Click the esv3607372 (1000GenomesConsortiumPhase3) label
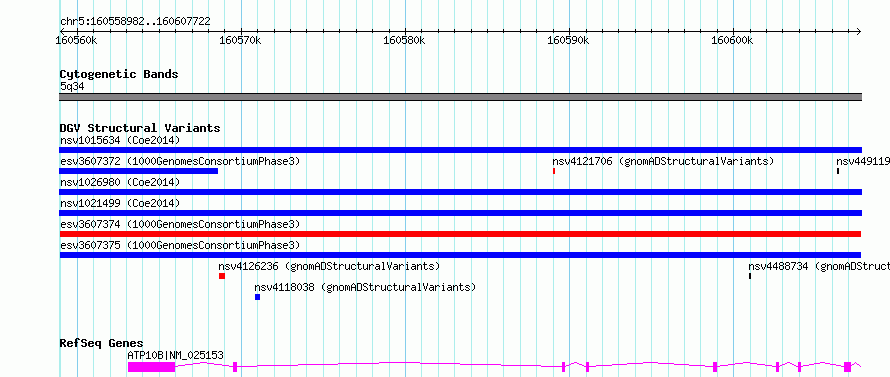Viewport: 890px width, 377px height. [x=180, y=161]
